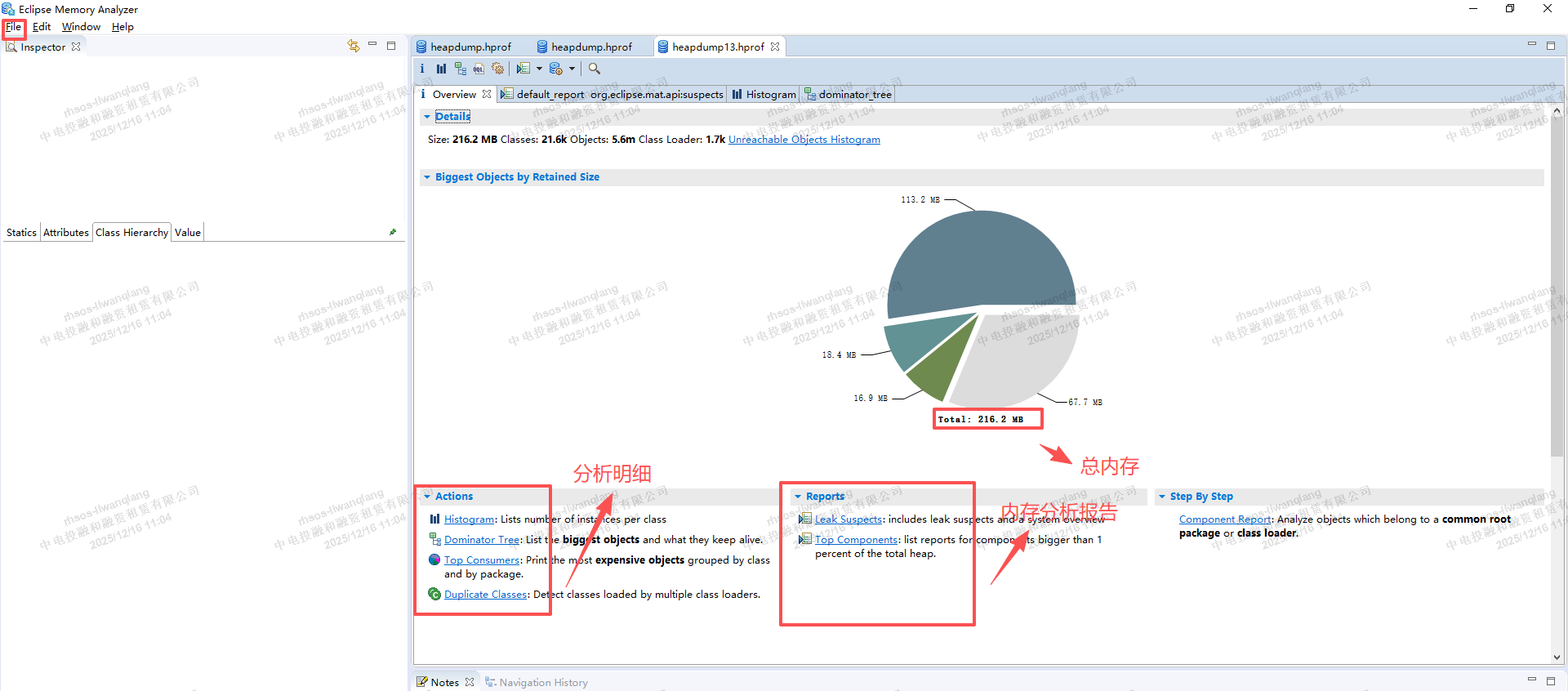Click the 67.7 MB grey pie slice
Image resolution: width=1568 pixels, height=691 pixels.
[x=1021, y=359]
